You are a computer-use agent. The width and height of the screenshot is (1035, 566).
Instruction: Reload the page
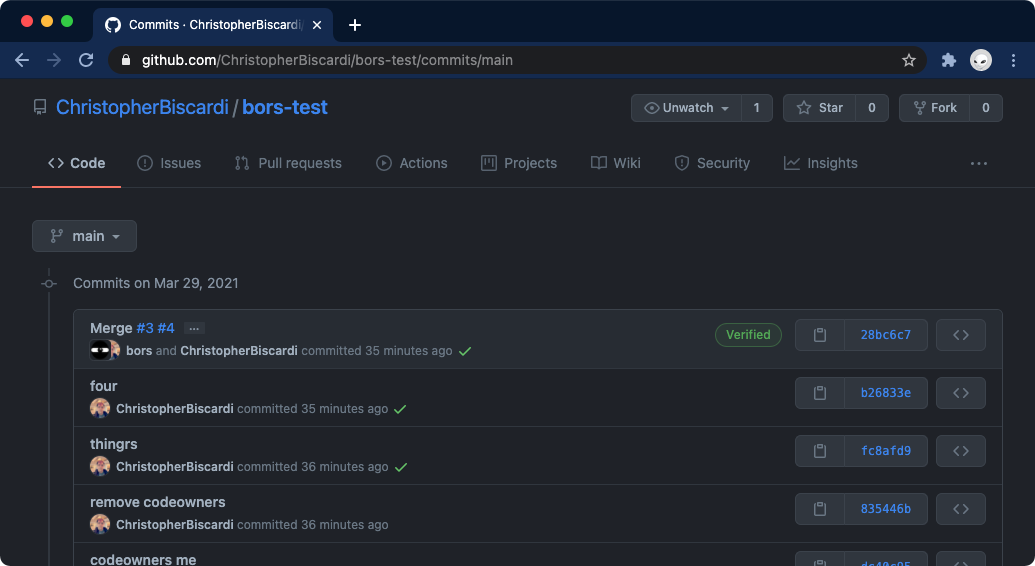click(86, 60)
